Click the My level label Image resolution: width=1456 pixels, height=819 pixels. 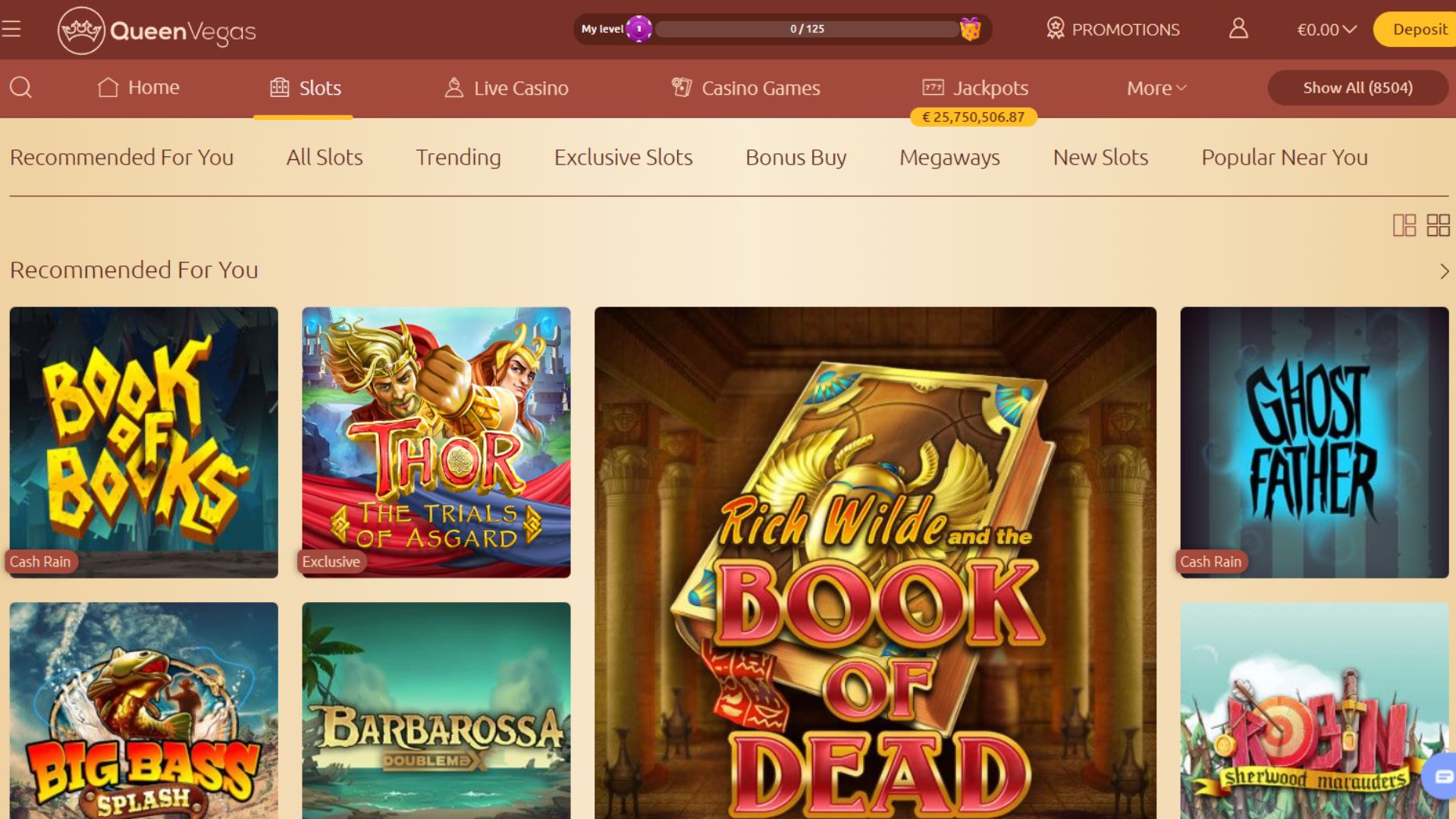[x=602, y=29]
